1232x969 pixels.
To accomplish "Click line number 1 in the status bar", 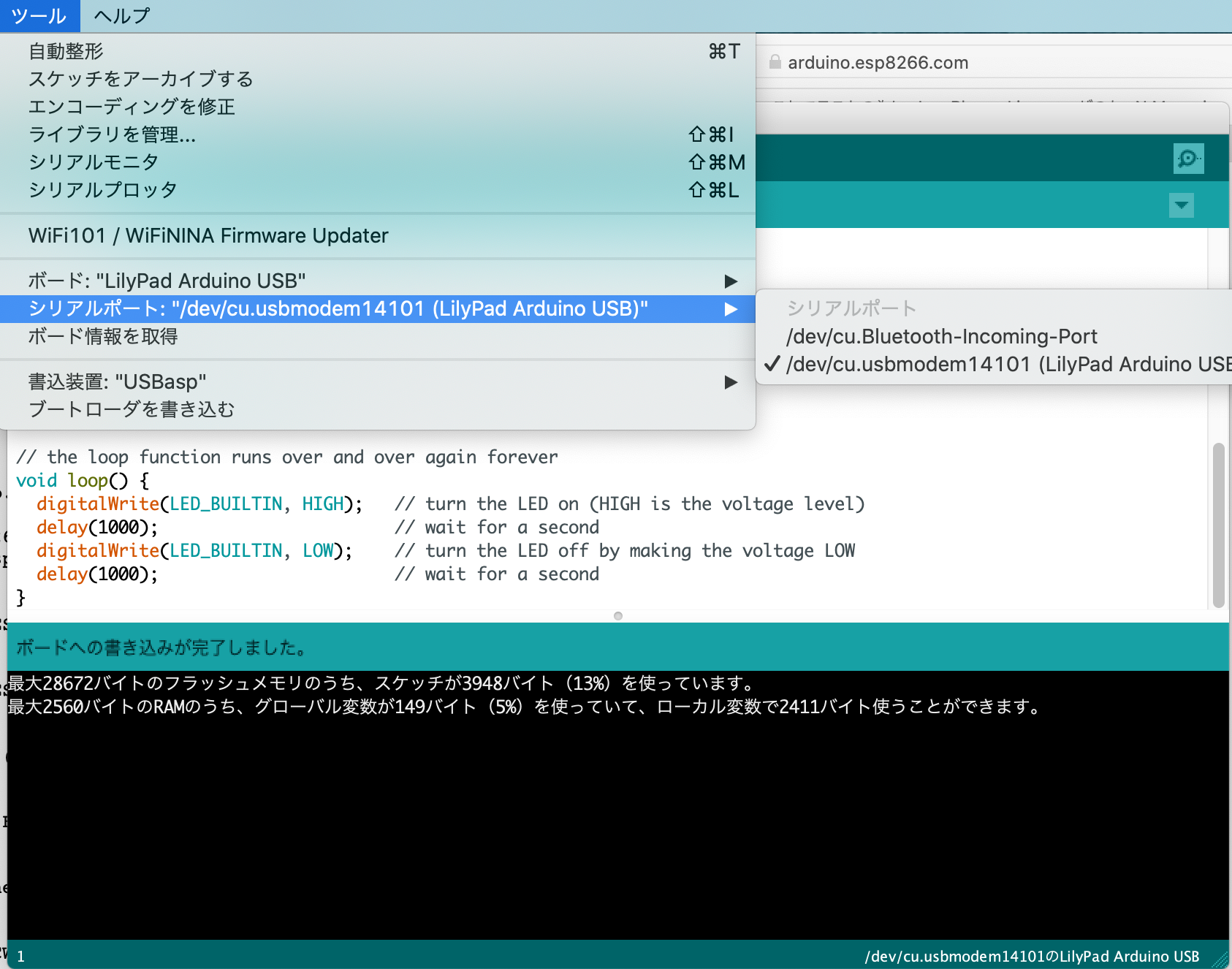I will tap(21, 957).
